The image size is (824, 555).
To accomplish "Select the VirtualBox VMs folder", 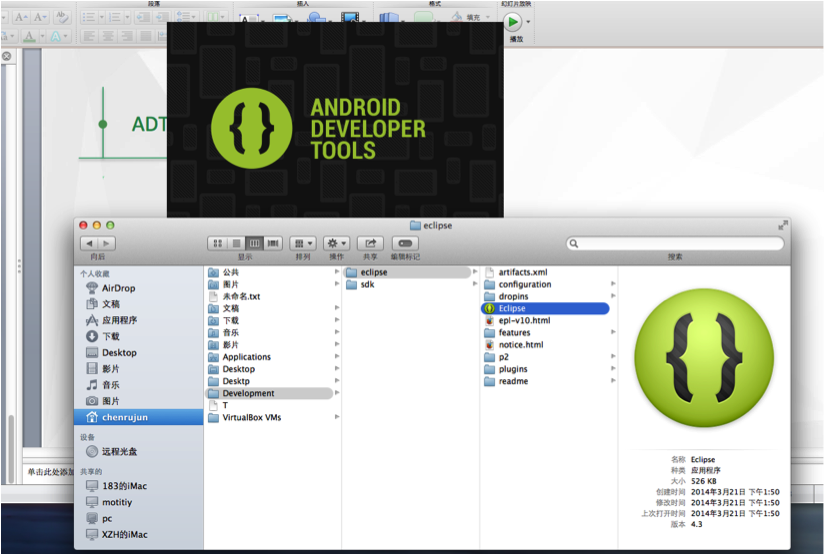I will [x=245, y=417].
